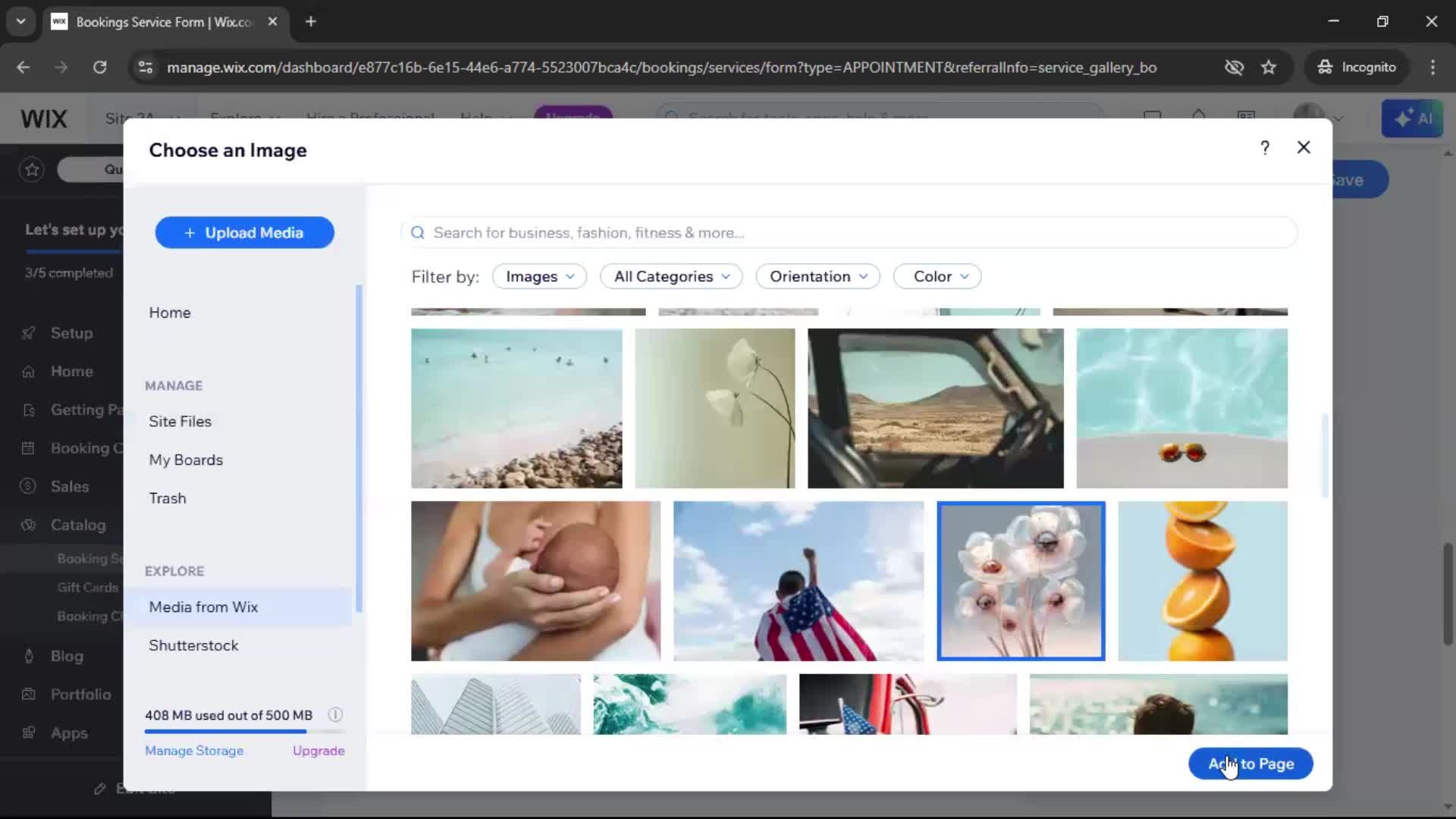Click the site information icon in address bar
The height and width of the screenshot is (819, 1456).
[145, 67]
